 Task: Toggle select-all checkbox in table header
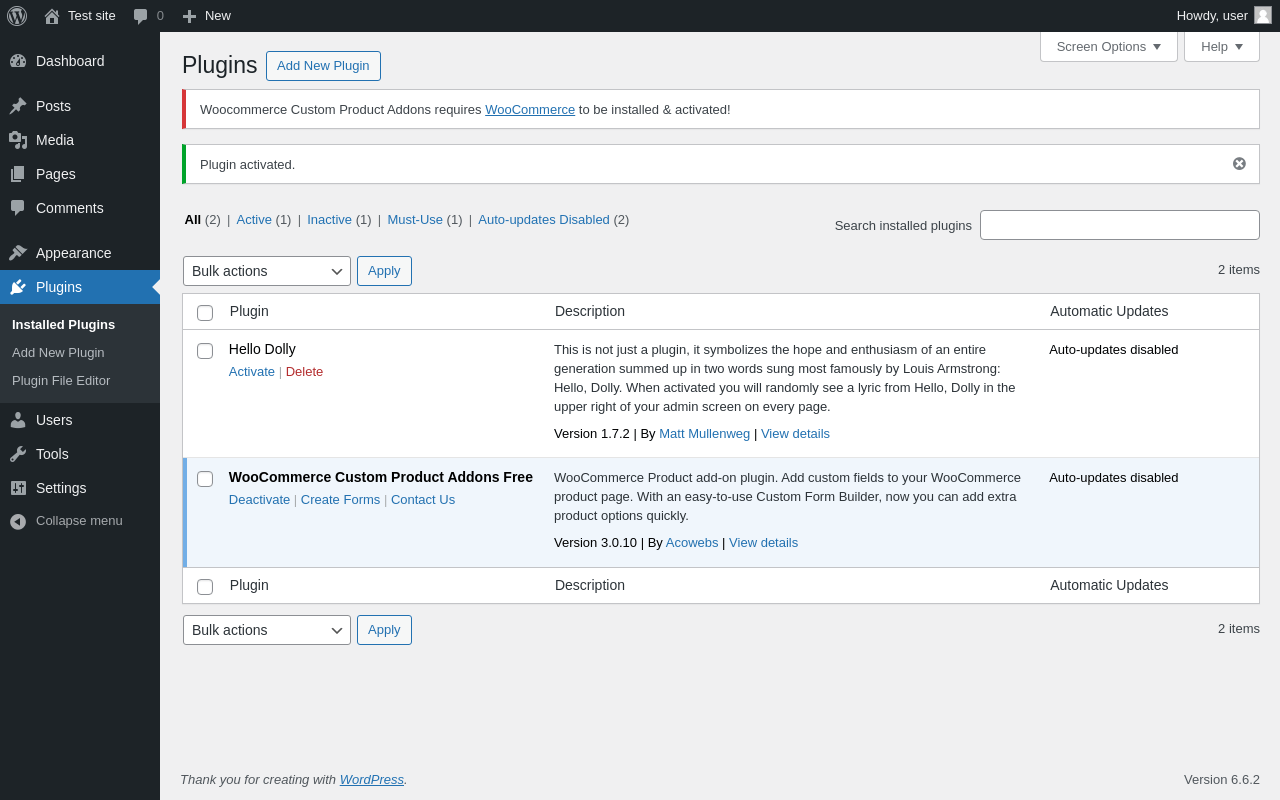click(205, 313)
